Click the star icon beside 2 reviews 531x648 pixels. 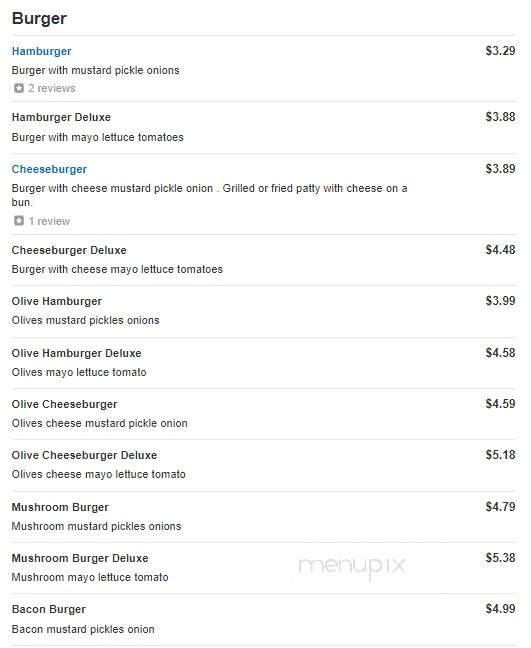click(19, 88)
